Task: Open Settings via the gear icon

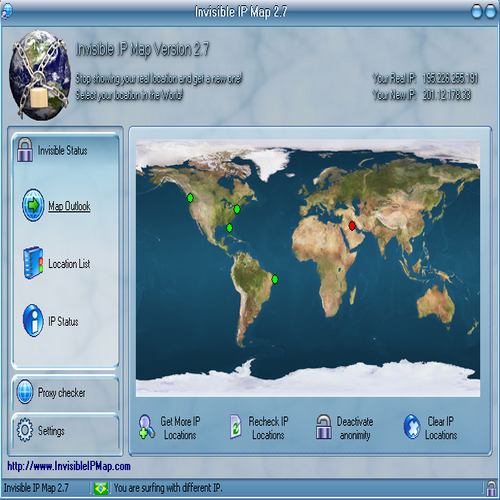Action: pyautogui.click(x=25, y=430)
